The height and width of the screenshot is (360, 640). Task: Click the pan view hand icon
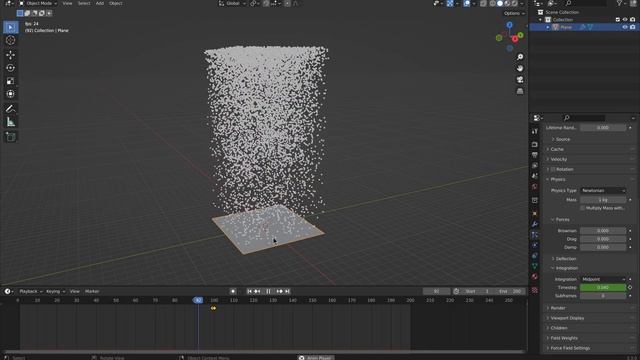520,68
